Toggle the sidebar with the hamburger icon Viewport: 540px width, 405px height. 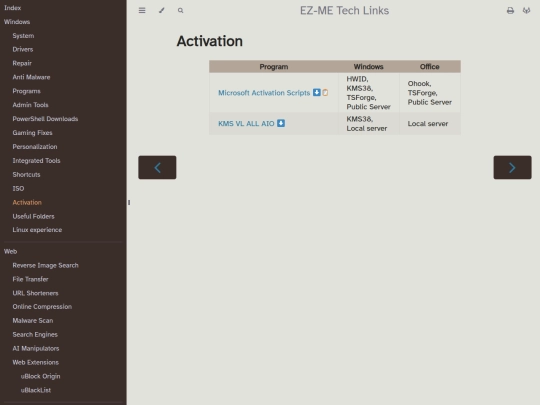(x=142, y=10)
